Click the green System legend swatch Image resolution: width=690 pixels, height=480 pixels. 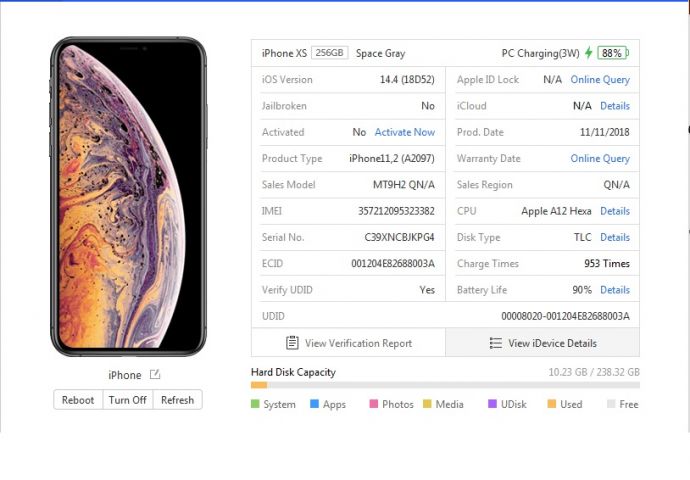[x=255, y=403]
